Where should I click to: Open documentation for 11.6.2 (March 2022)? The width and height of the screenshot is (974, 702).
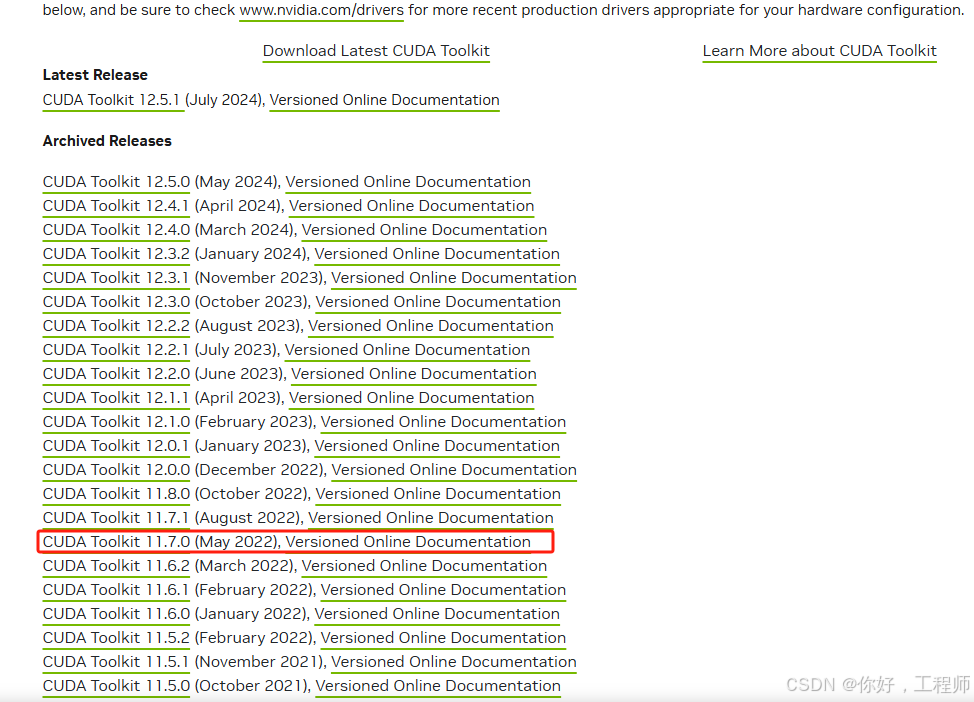424,567
